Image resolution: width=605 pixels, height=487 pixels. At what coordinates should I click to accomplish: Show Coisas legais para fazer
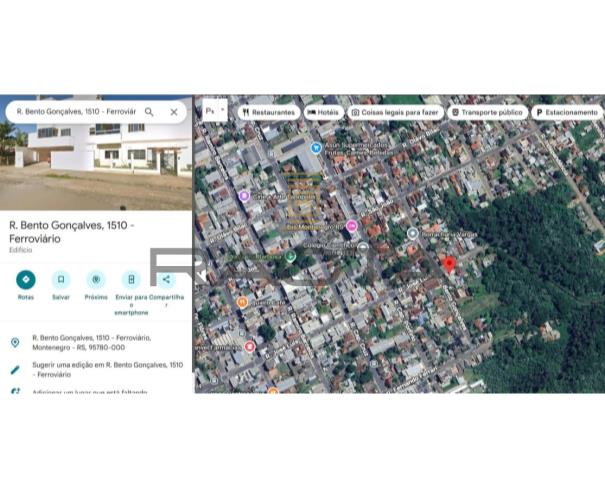point(395,112)
